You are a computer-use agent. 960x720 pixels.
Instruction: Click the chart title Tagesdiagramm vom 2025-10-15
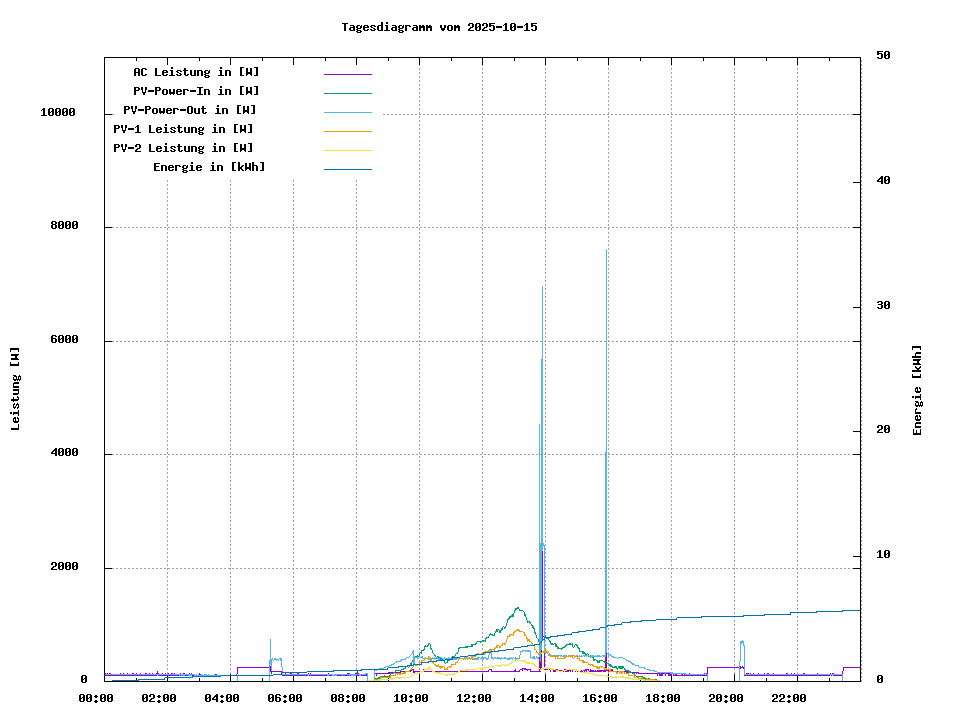coord(439,27)
